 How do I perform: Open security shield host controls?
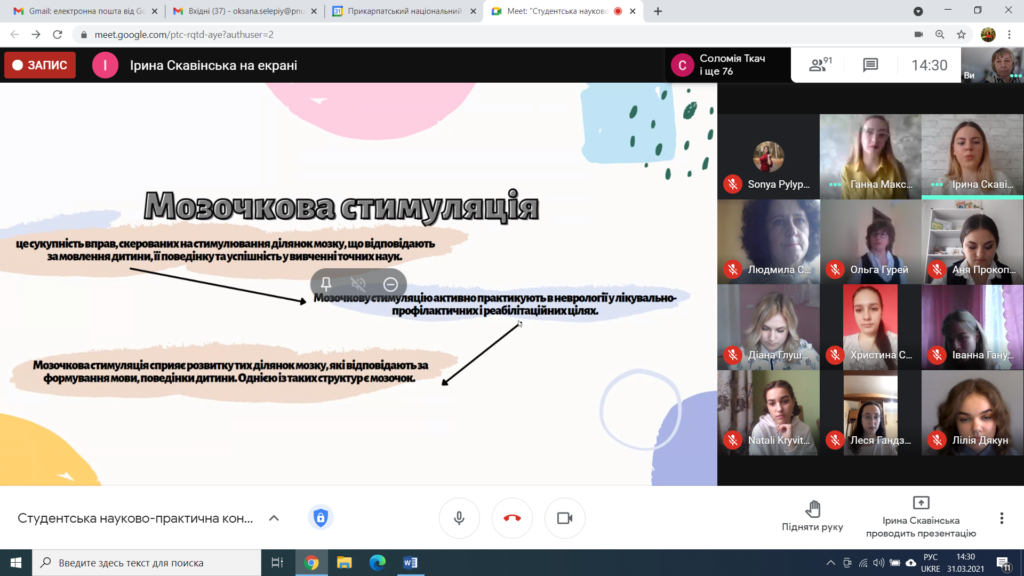point(320,518)
